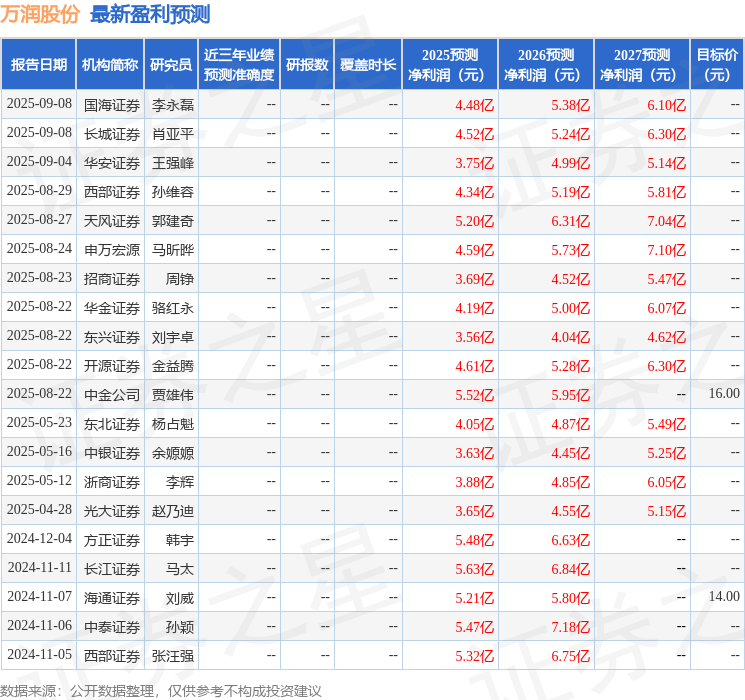Click 招商证券 institution cell
The image size is (745, 700).
112,279
